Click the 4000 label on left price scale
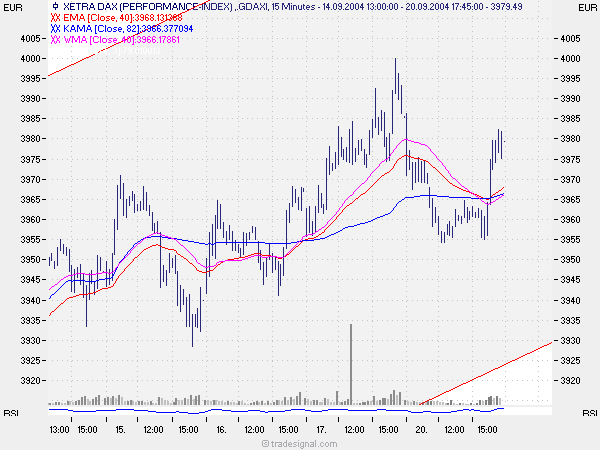Image resolution: width=600 pixels, height=450 pixels. pos(30,59)
